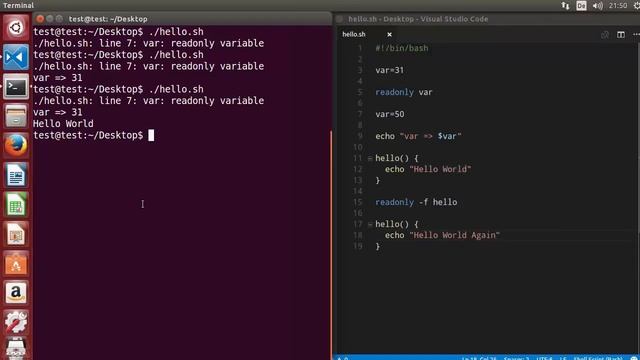Click the terminal prompt cursor line
Image resolution: width=640 pixels, height=360 pixels.
click(x=93, y=136)
